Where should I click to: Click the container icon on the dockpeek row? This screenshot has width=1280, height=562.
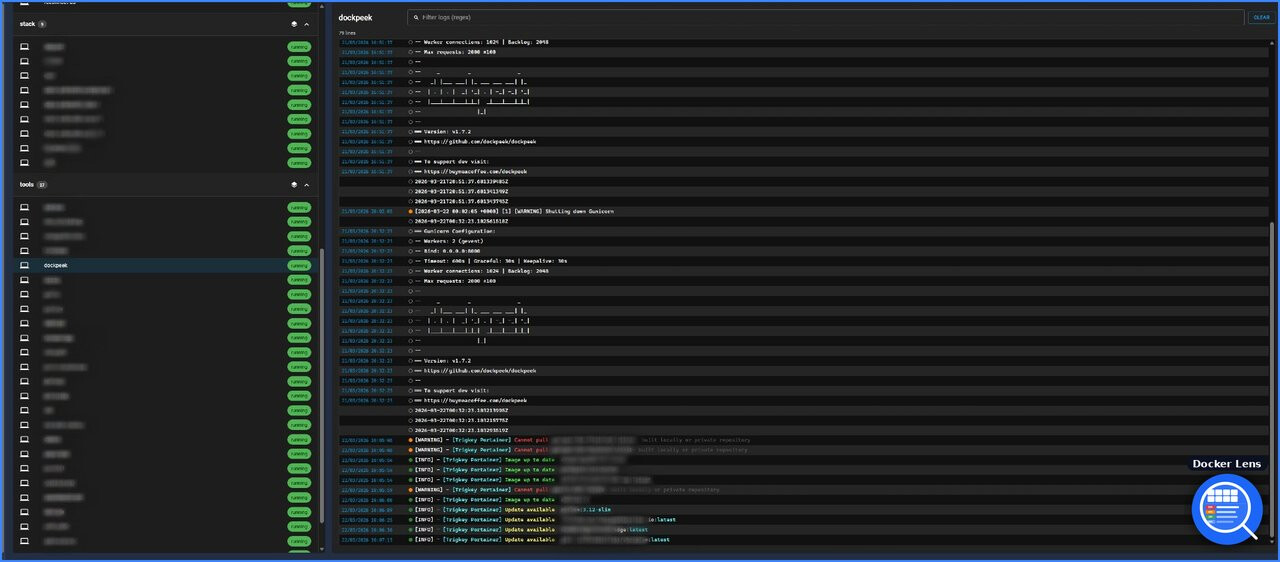[25, 266]
